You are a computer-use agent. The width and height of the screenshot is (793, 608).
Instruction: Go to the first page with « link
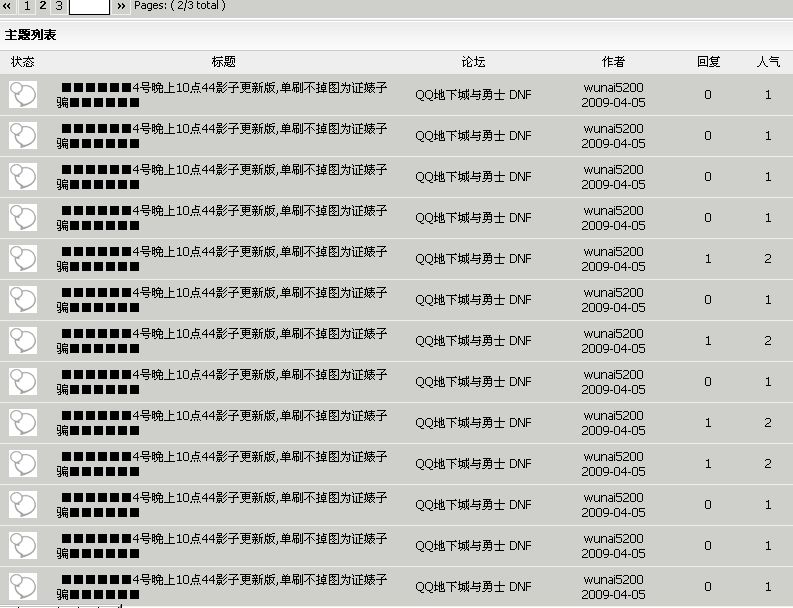click(x=7, y=6)
